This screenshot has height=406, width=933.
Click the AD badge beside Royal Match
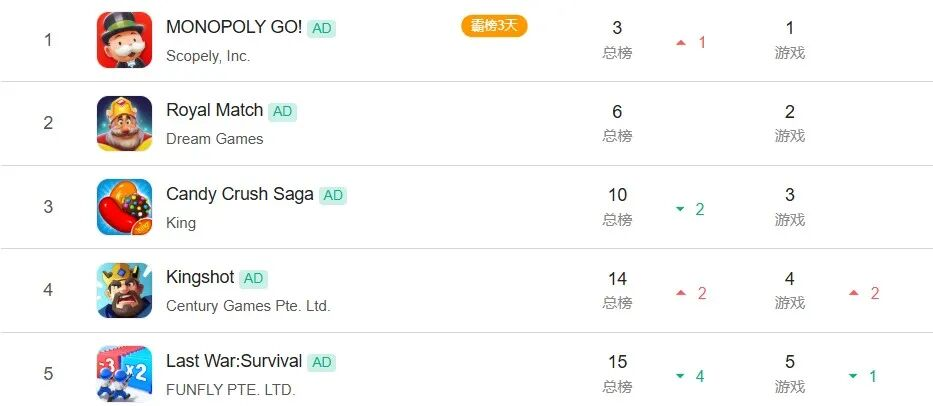pyautogui.click(x=283, y=111)
